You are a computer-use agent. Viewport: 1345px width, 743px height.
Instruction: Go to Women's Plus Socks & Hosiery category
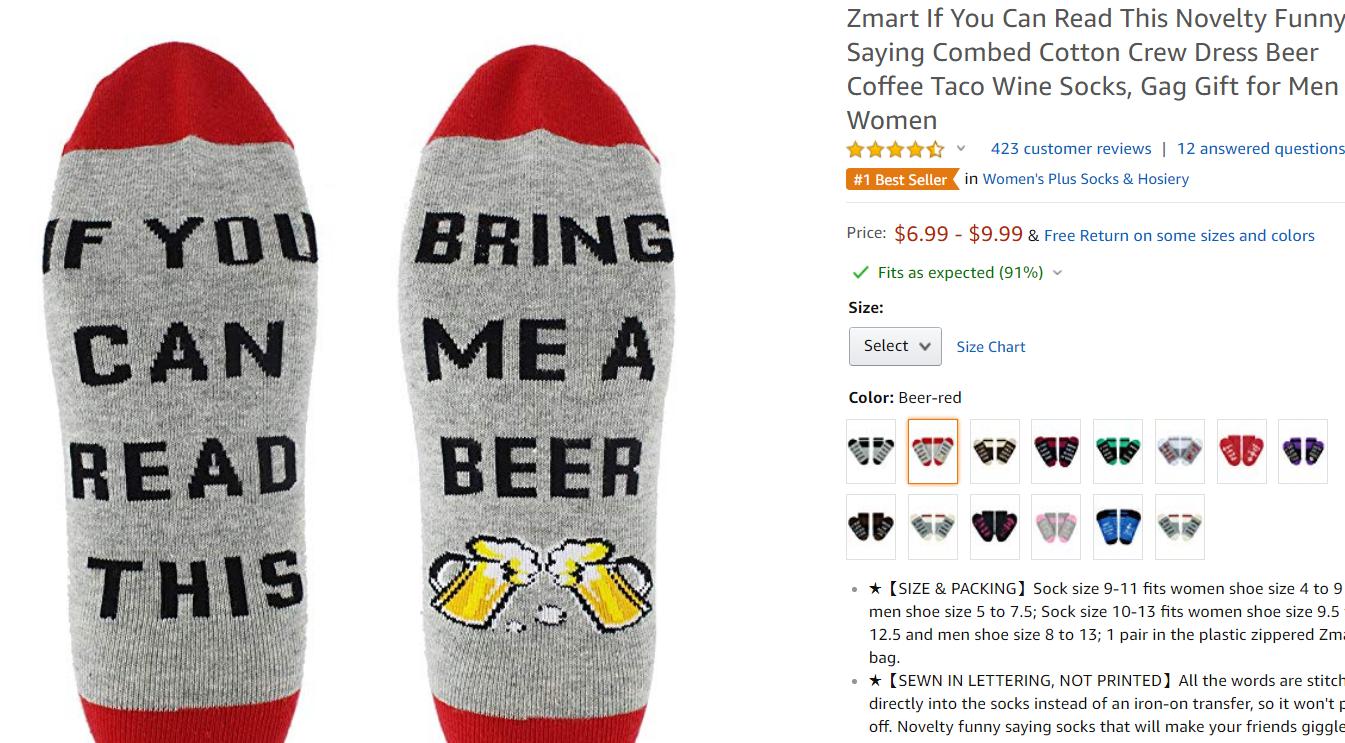[1086, 179]
